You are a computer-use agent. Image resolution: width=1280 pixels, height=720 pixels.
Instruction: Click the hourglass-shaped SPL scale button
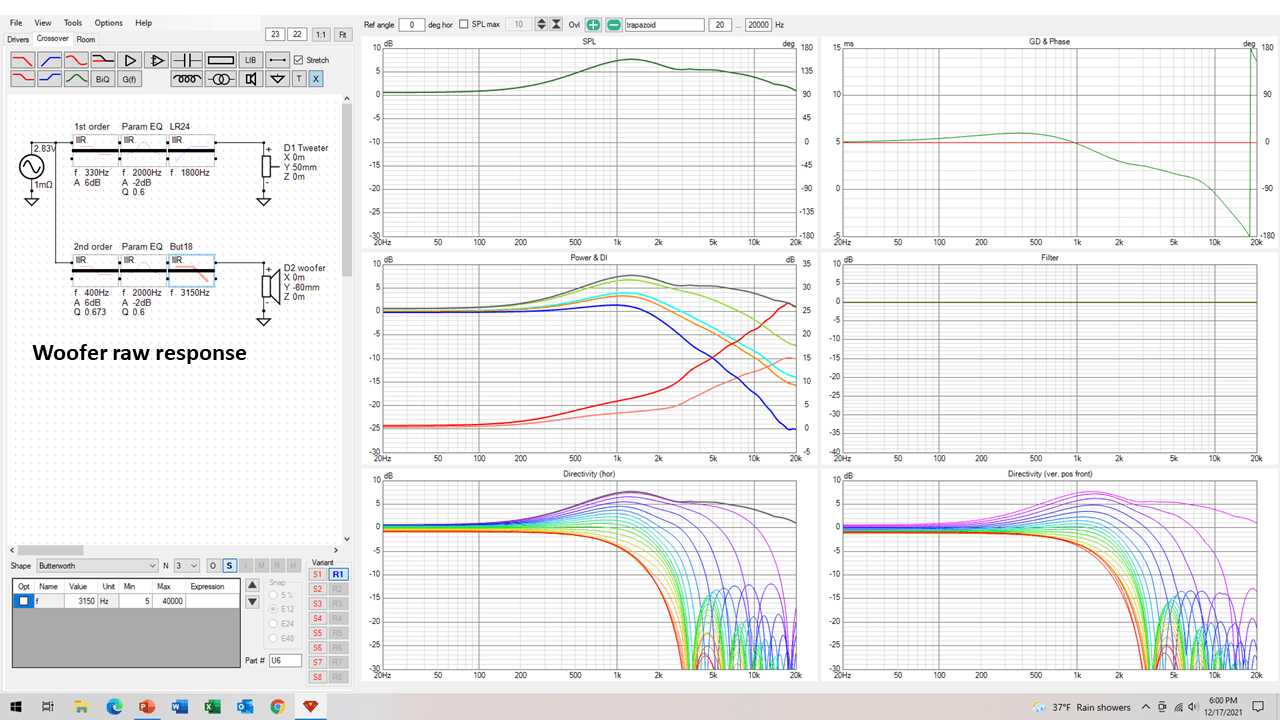click(556, 24)
